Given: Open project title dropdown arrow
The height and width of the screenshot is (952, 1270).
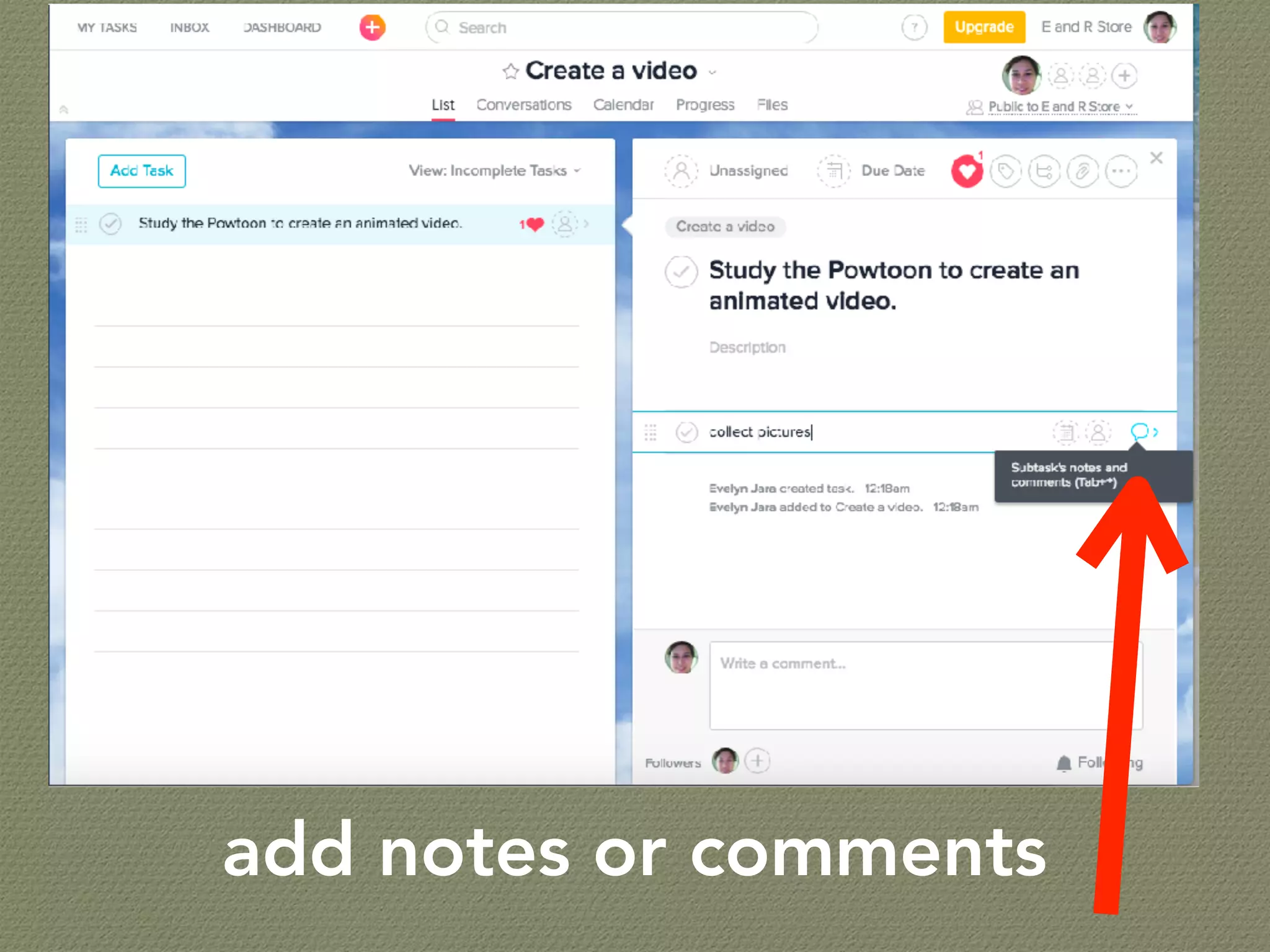Looking at the screenshot, I should coord(713,73).
